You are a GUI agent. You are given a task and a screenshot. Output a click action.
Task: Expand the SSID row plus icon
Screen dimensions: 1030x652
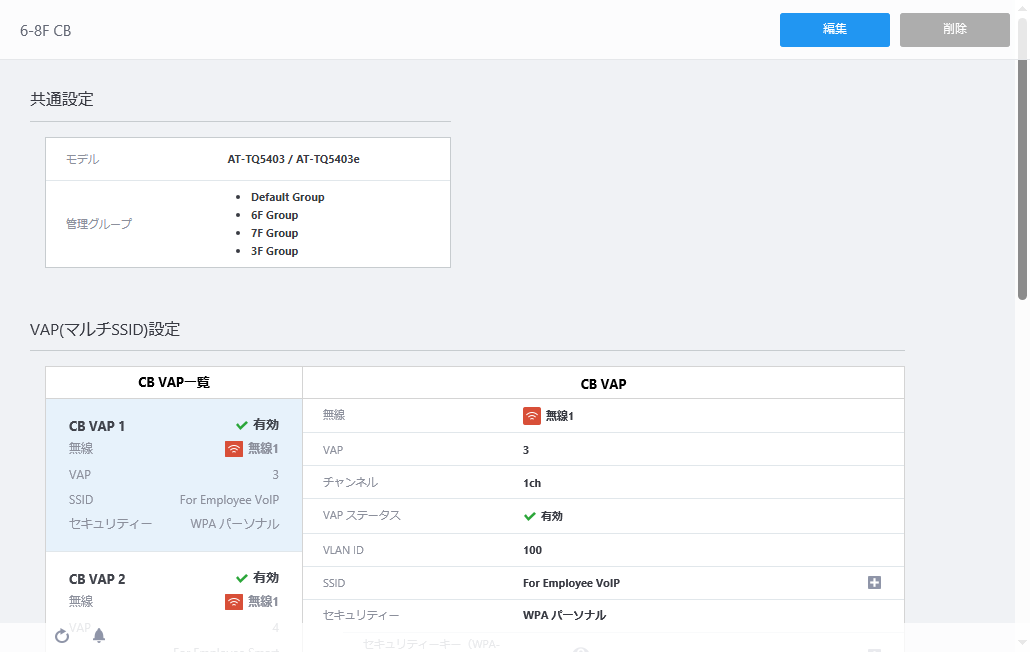pos(874,582)
